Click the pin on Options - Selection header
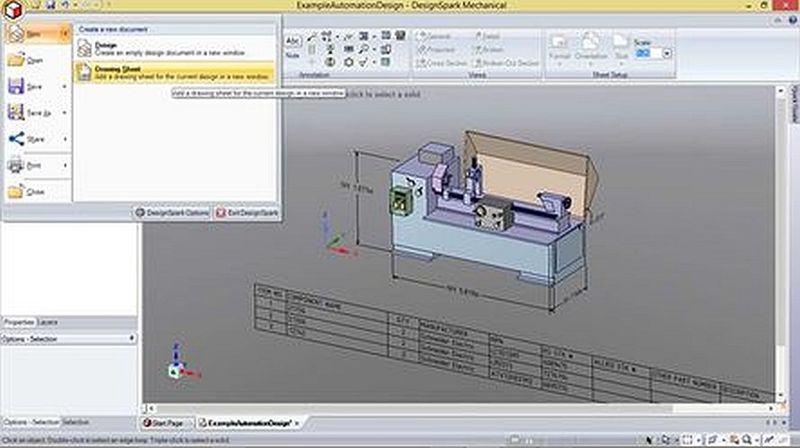 click(132, 338)
